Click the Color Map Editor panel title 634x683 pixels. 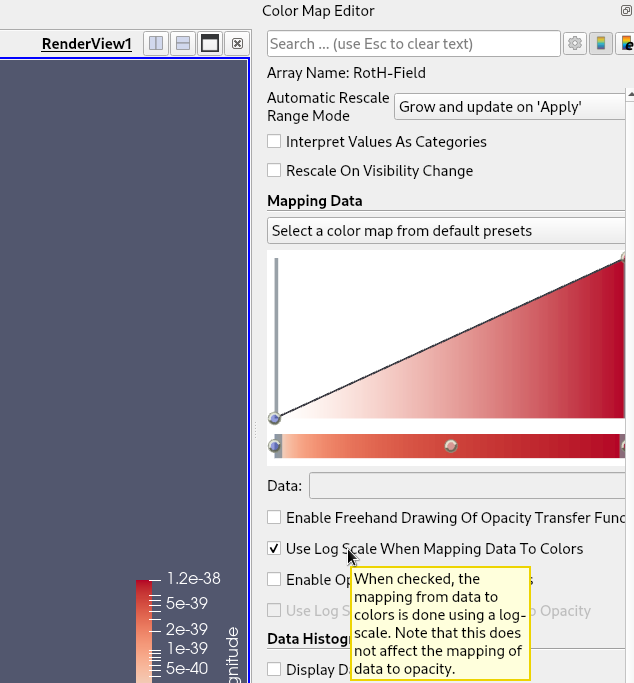(318, 11)
